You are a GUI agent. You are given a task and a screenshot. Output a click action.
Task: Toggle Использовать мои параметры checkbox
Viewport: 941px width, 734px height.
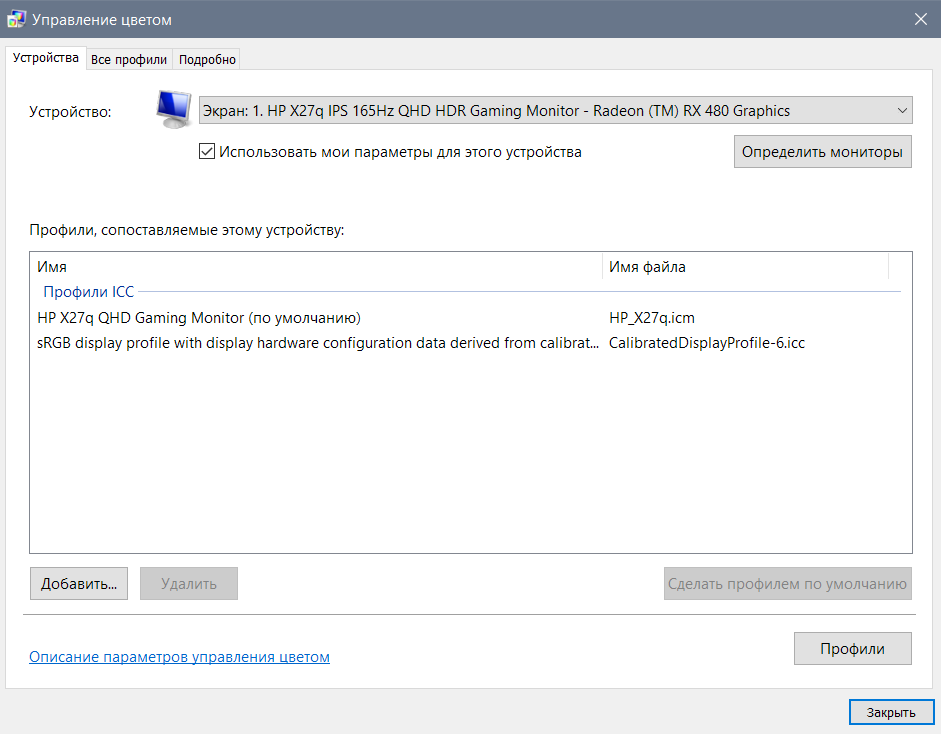coord(207,152)
